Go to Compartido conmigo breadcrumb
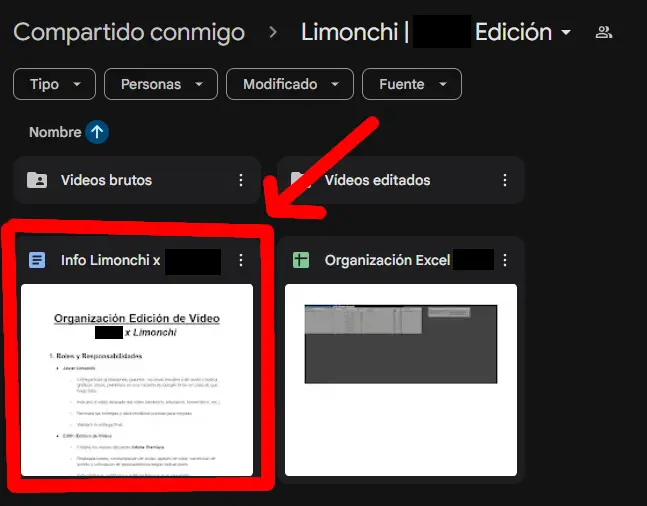Viewport: 647px width, 506px height. (129, 32)
